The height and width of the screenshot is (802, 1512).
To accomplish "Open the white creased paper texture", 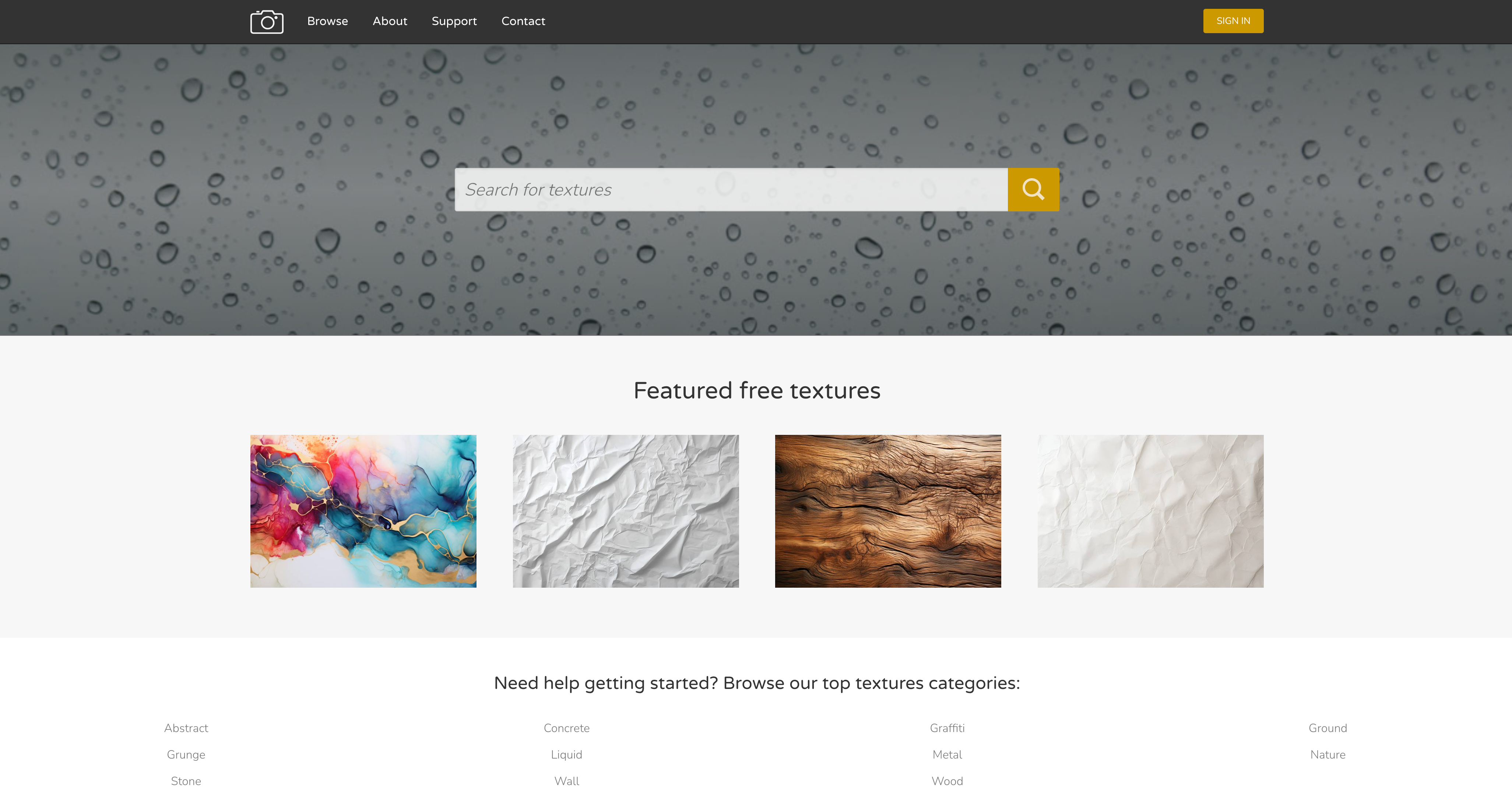I will (1150, 511).
